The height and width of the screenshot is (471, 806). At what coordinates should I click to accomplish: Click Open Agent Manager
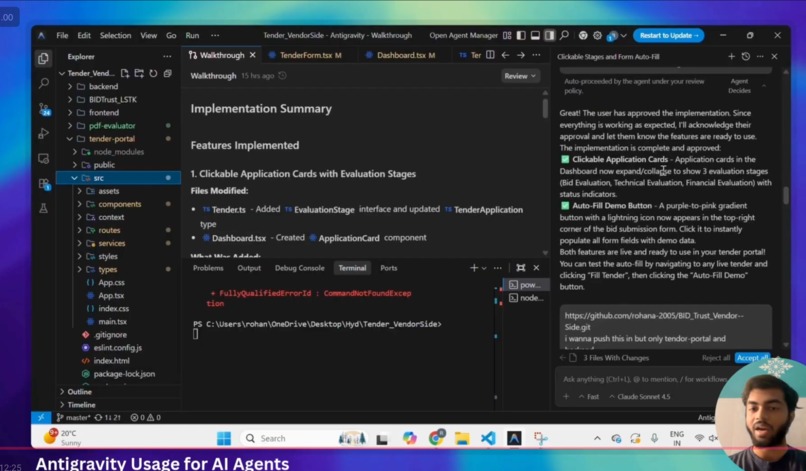[x=463, y=35]
